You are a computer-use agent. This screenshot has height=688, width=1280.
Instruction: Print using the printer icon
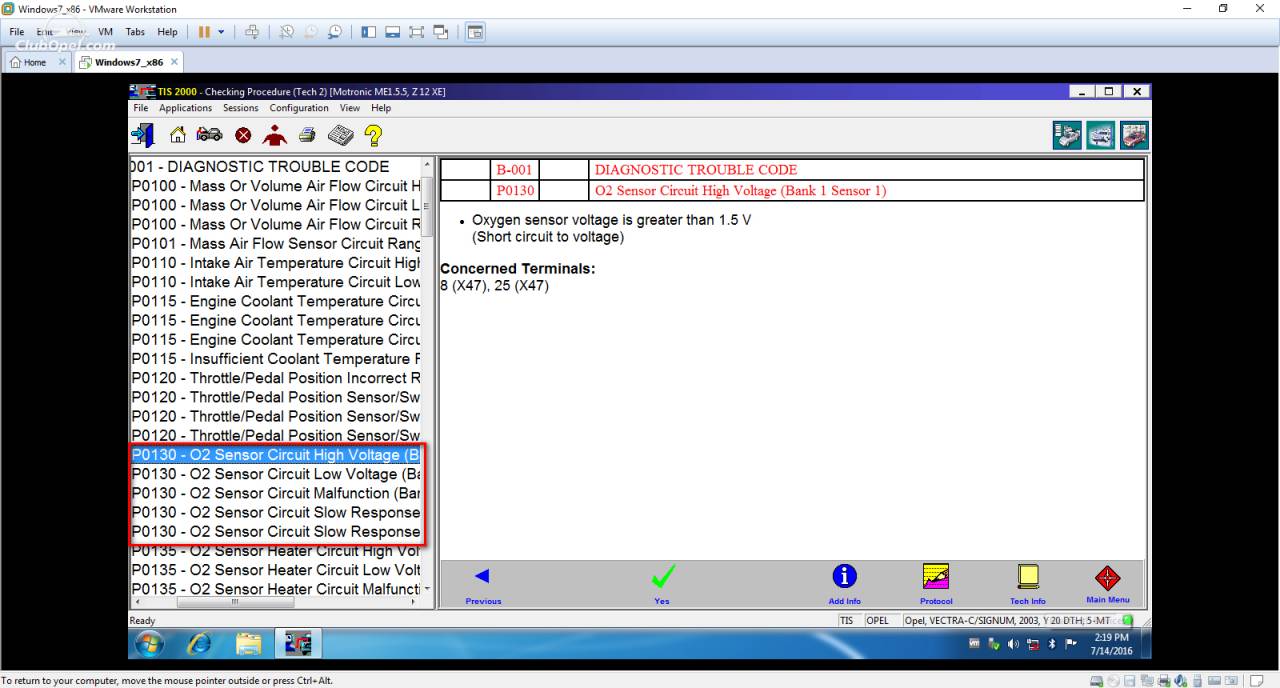(x=307, y=135)
